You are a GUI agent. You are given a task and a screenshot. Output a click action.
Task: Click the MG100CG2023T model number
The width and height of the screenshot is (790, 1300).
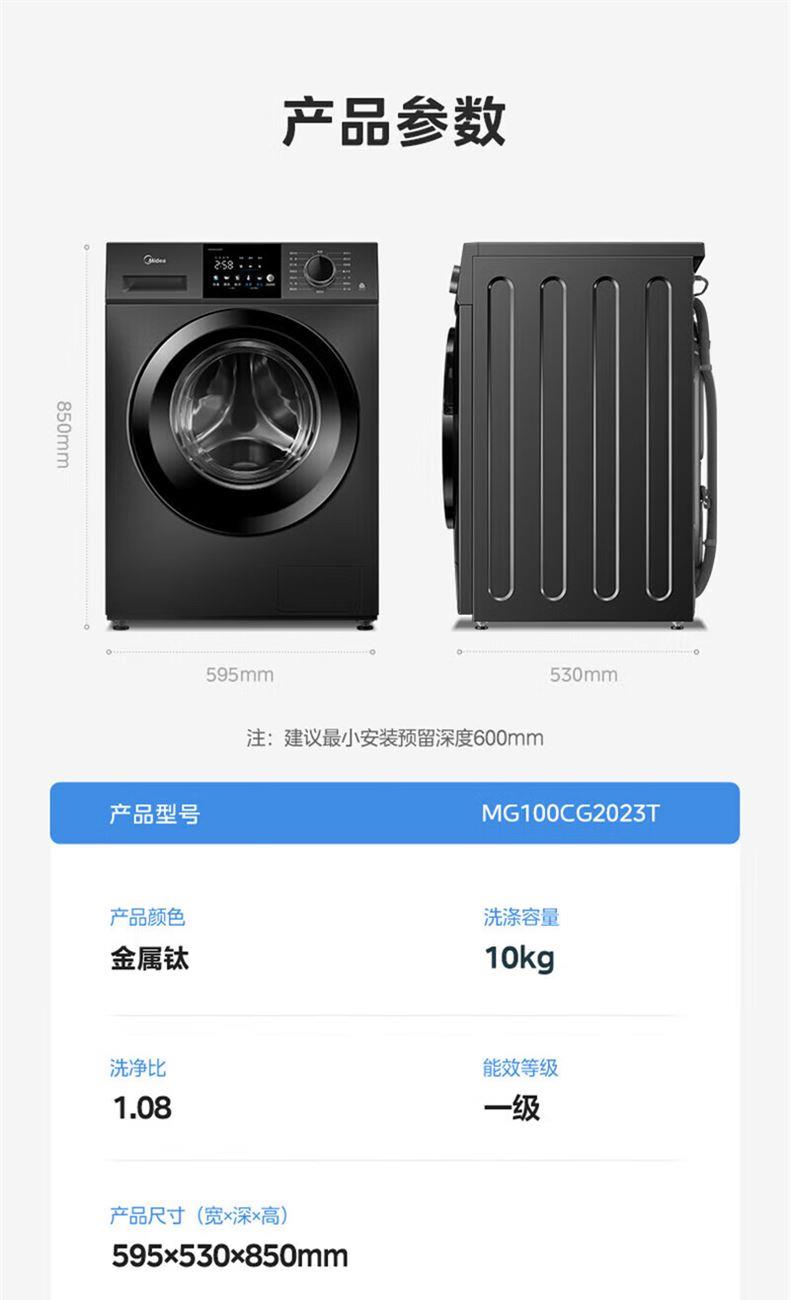pos(570,813)
